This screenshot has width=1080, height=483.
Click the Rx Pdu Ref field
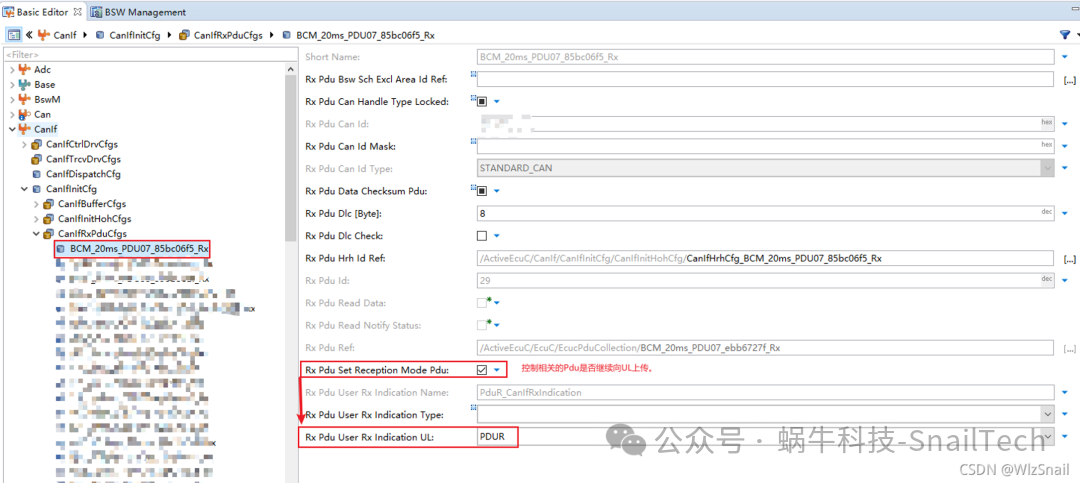765,347
